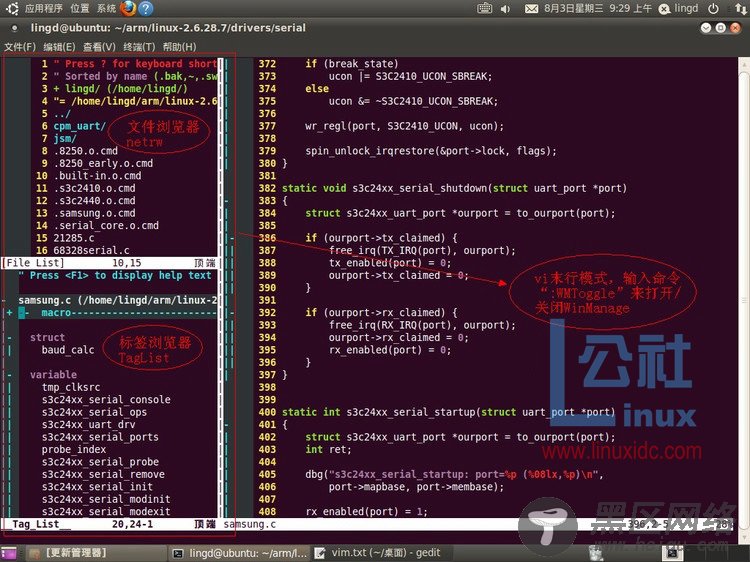This screenshot has height=562, width=750.
Task: Select s3c24xx_serial_probe tag
Action: coord(100,462)
